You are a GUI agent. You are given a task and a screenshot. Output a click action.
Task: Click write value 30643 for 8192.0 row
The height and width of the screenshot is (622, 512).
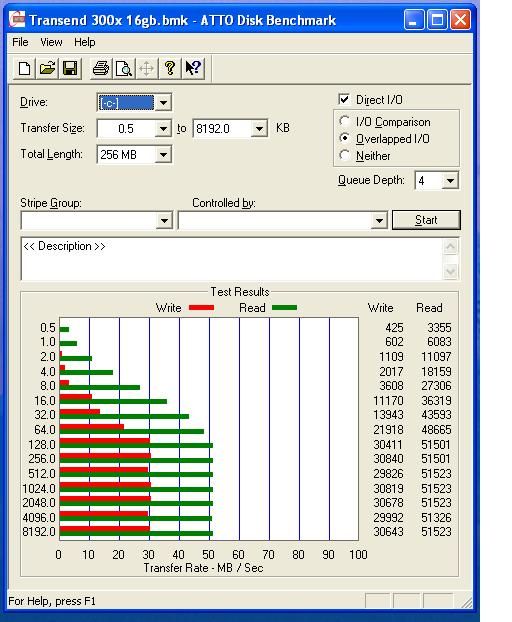coord(388,532)
